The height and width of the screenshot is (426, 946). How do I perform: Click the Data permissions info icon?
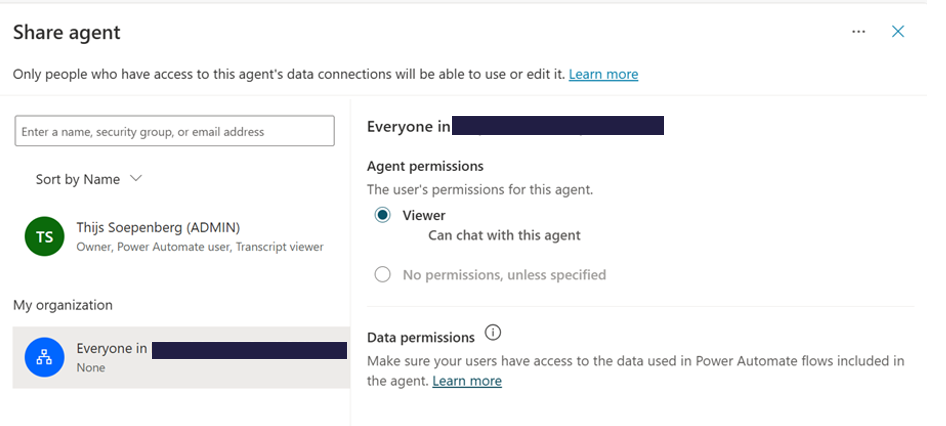coord(493,333)
